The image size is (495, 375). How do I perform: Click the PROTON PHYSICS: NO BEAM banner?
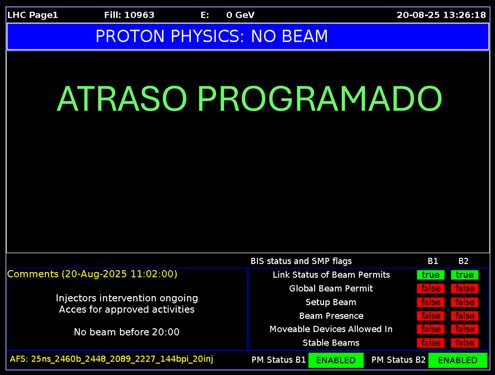point(248,36)
